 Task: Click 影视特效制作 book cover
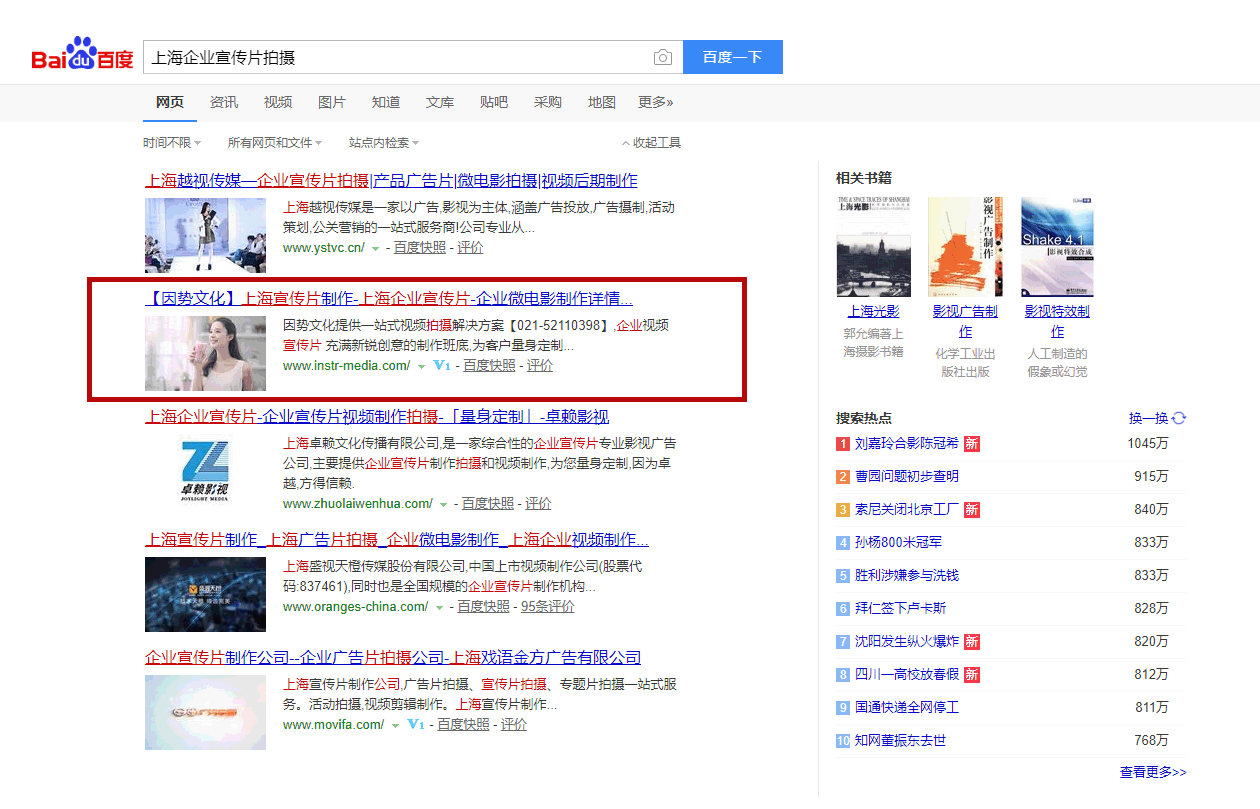[1057, 246]
